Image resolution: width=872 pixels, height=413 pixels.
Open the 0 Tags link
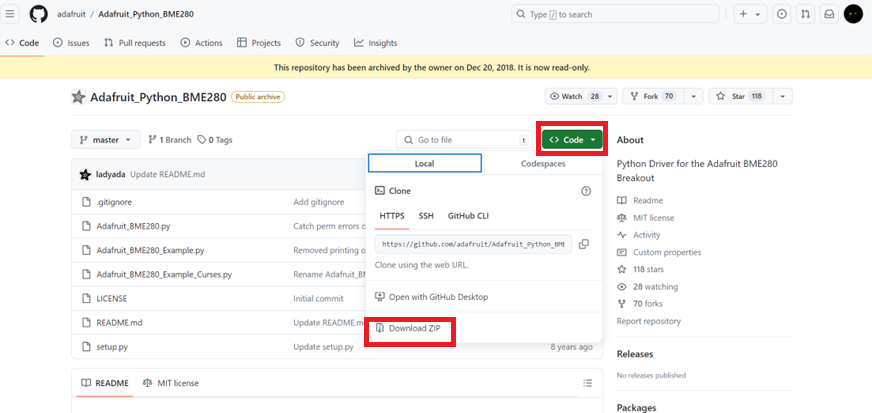[x=215, y=140]
